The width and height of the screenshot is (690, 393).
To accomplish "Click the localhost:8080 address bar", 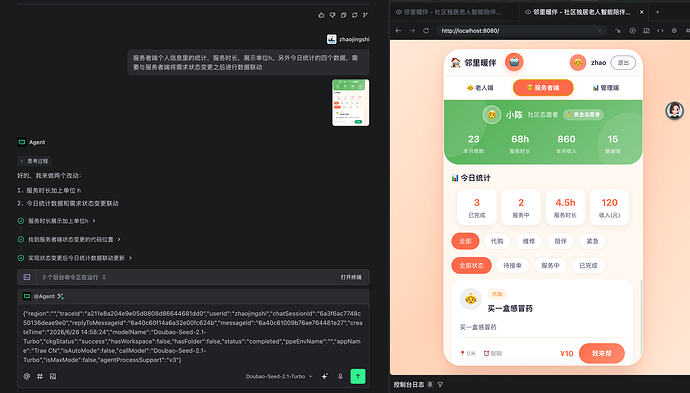I will [521, 31].
